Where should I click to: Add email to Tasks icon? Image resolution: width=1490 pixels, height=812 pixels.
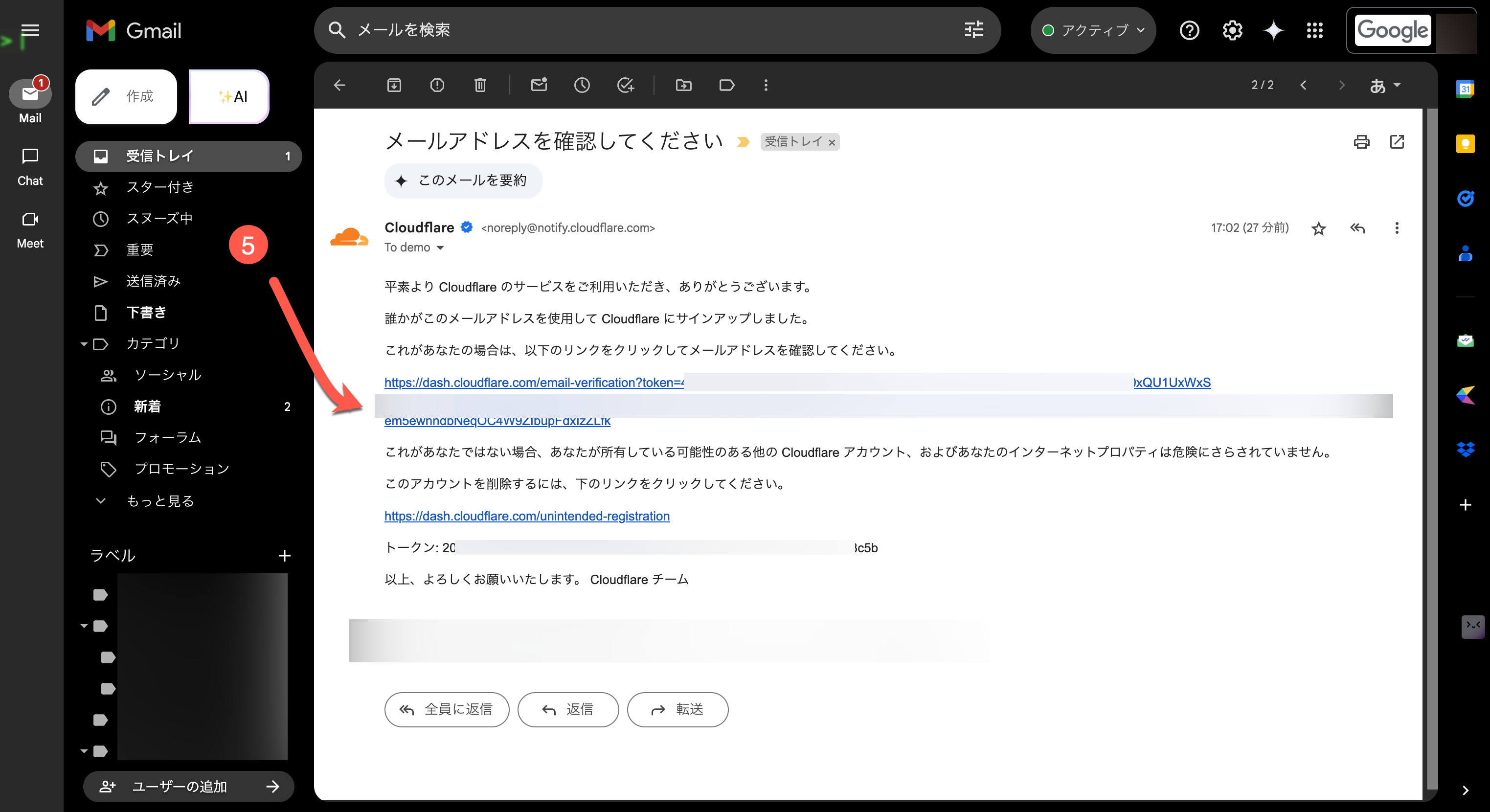(x=625, y=86)
